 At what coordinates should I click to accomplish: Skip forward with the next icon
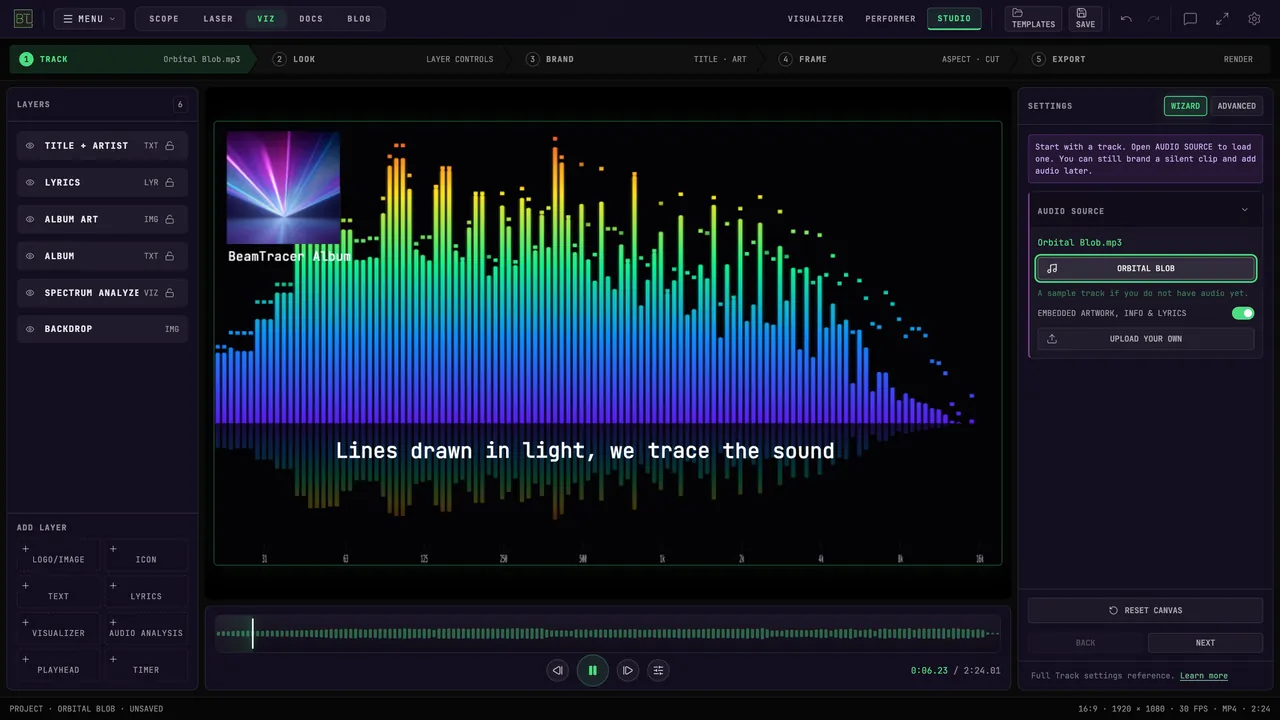[627, 670]
